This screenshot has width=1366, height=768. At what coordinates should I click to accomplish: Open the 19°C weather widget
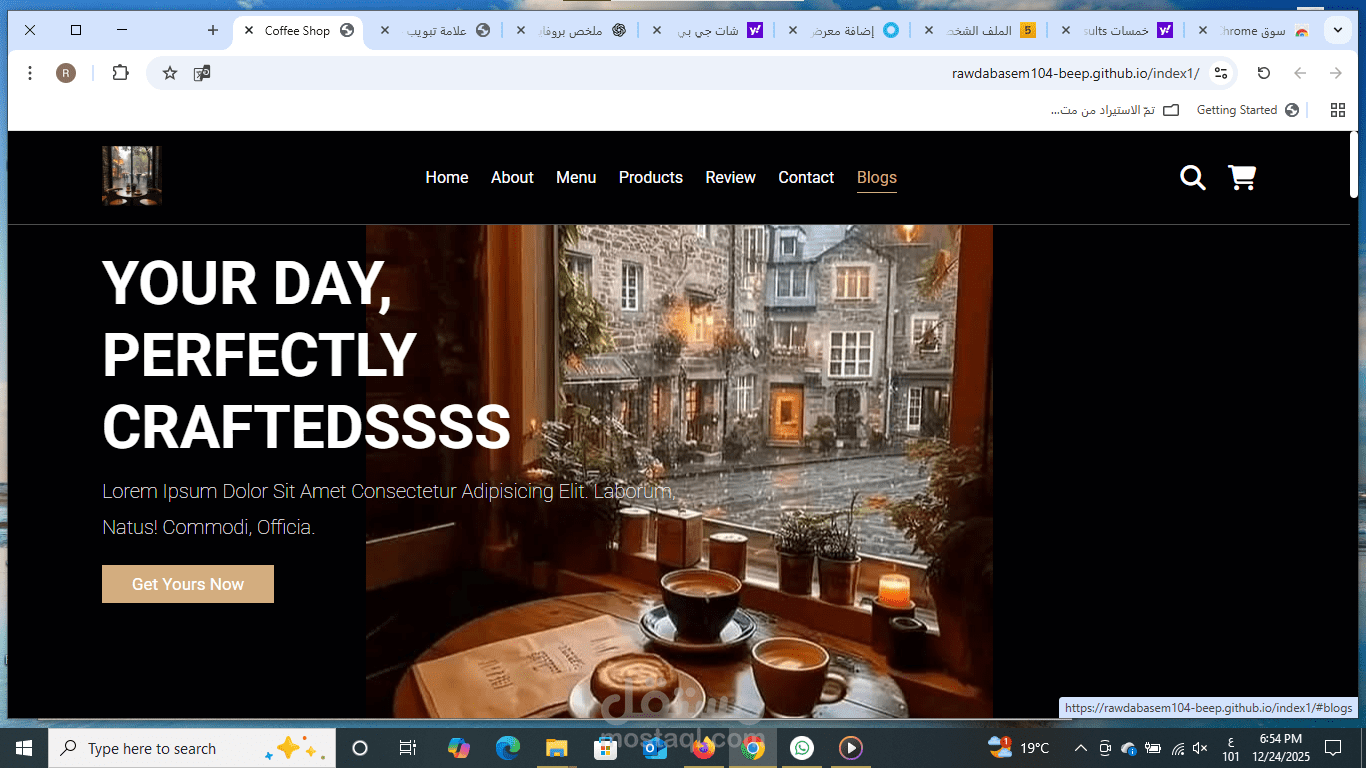1018,748
